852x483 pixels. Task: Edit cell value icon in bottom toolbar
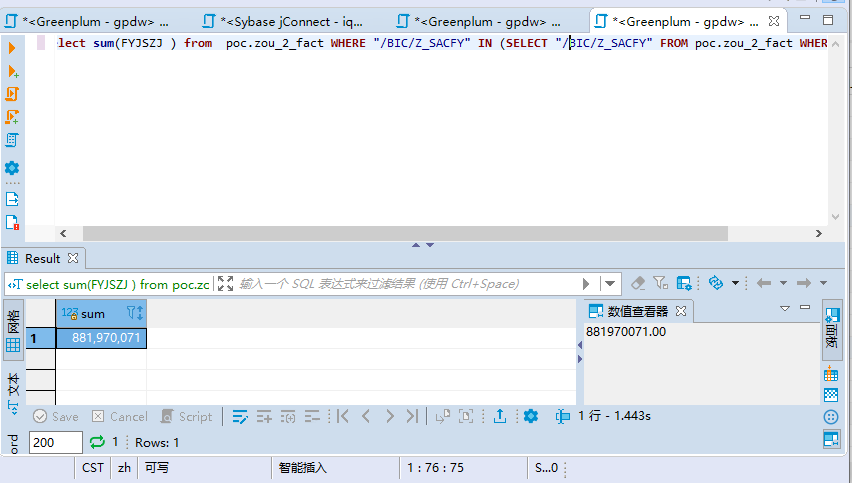(240, 417)
